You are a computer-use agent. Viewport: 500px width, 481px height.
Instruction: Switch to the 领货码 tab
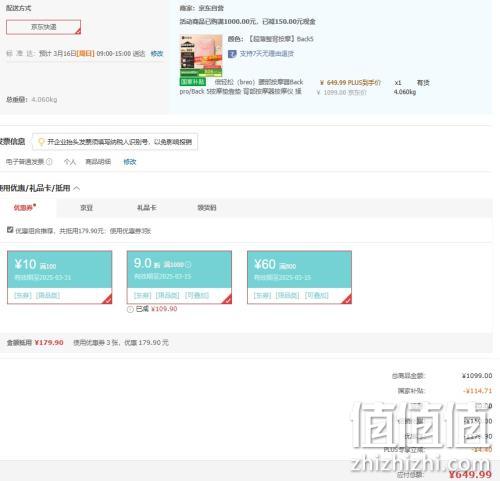tap(207, 208)
